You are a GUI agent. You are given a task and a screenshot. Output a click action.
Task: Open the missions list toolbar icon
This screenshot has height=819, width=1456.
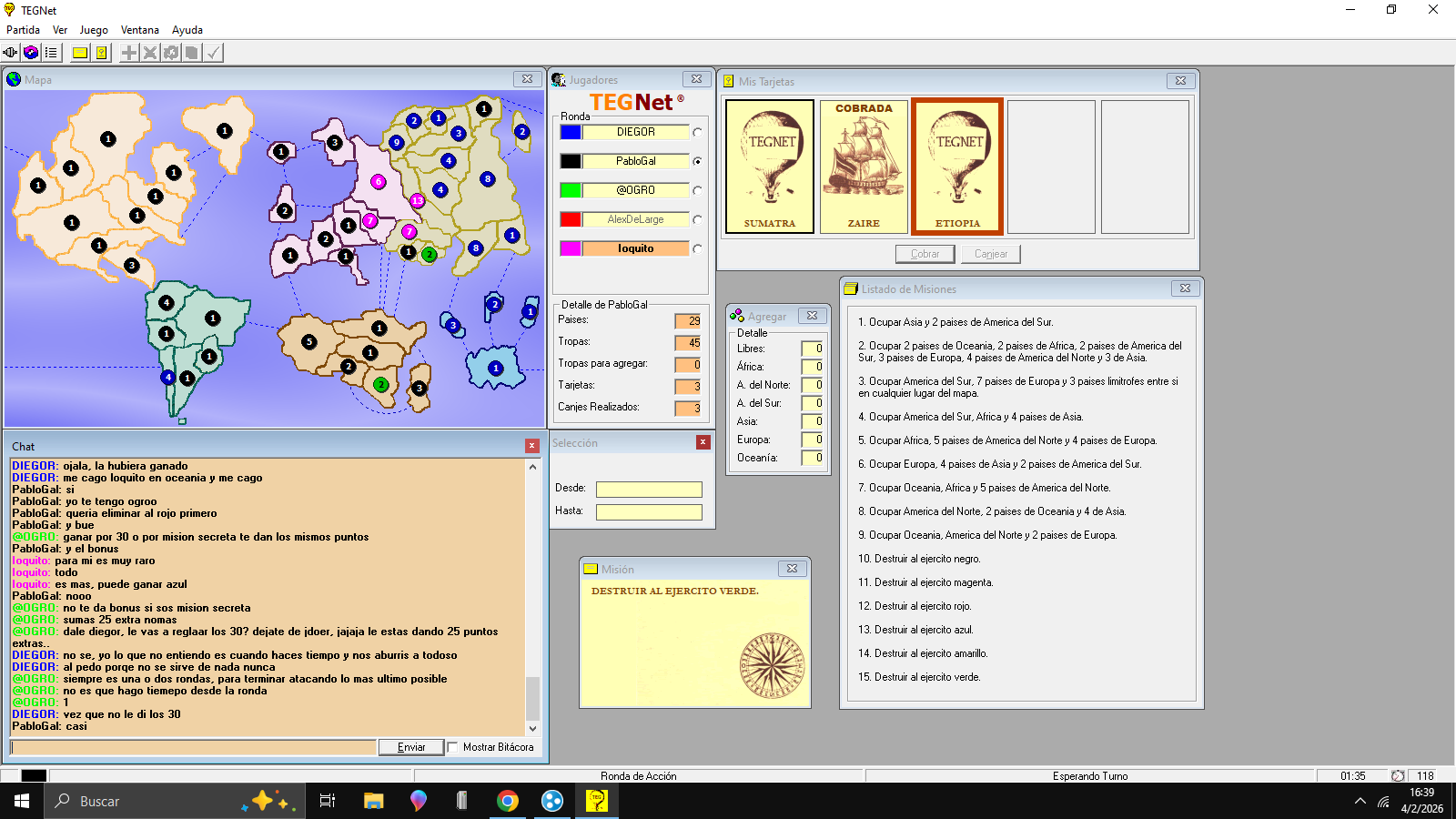point(51,53)
